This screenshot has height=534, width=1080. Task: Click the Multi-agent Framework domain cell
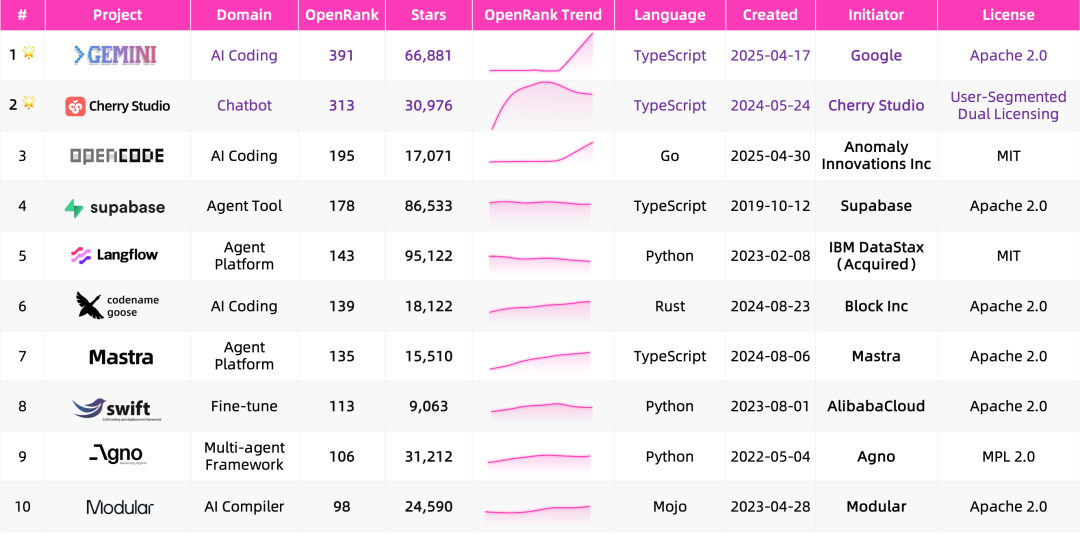245,456
